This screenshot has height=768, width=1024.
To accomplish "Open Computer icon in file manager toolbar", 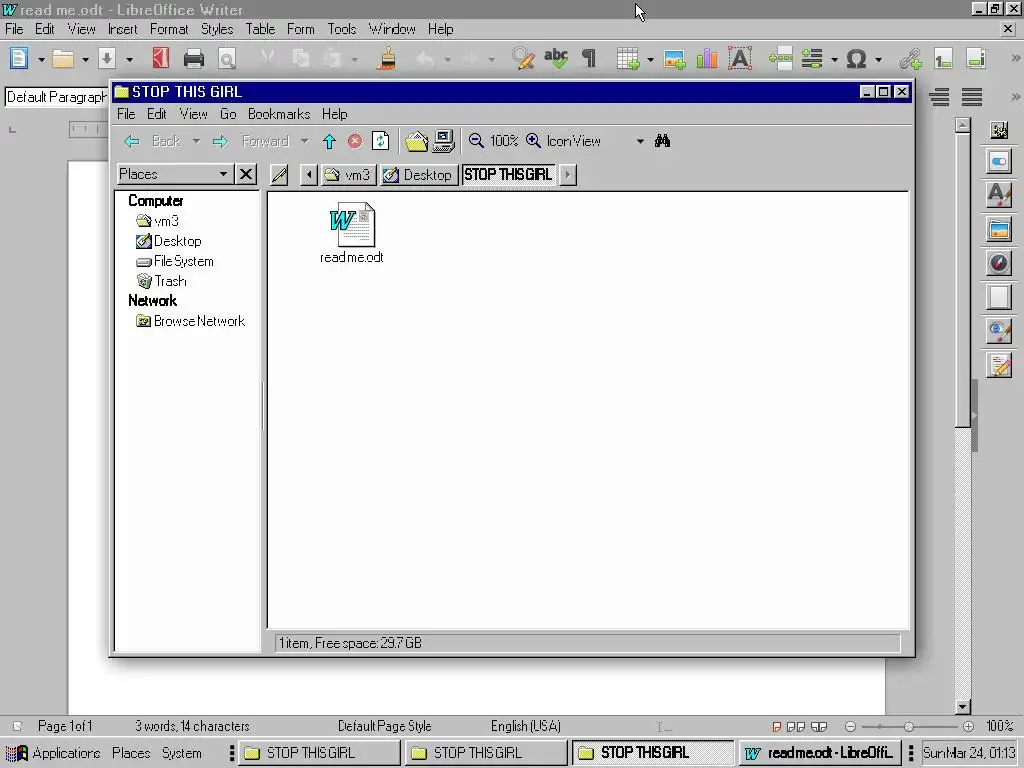I will click(x=443, y=141).
